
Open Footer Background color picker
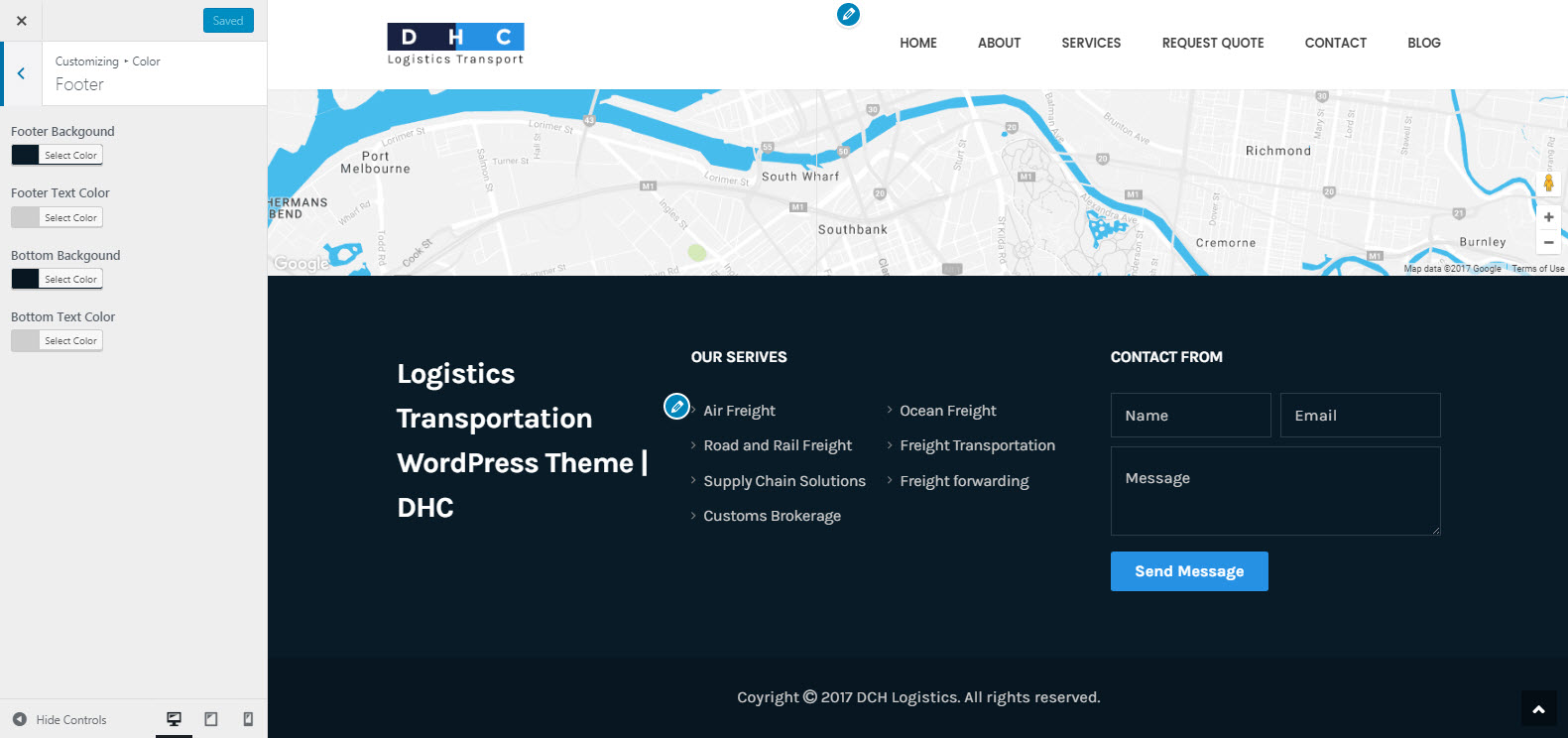(58, 156)
